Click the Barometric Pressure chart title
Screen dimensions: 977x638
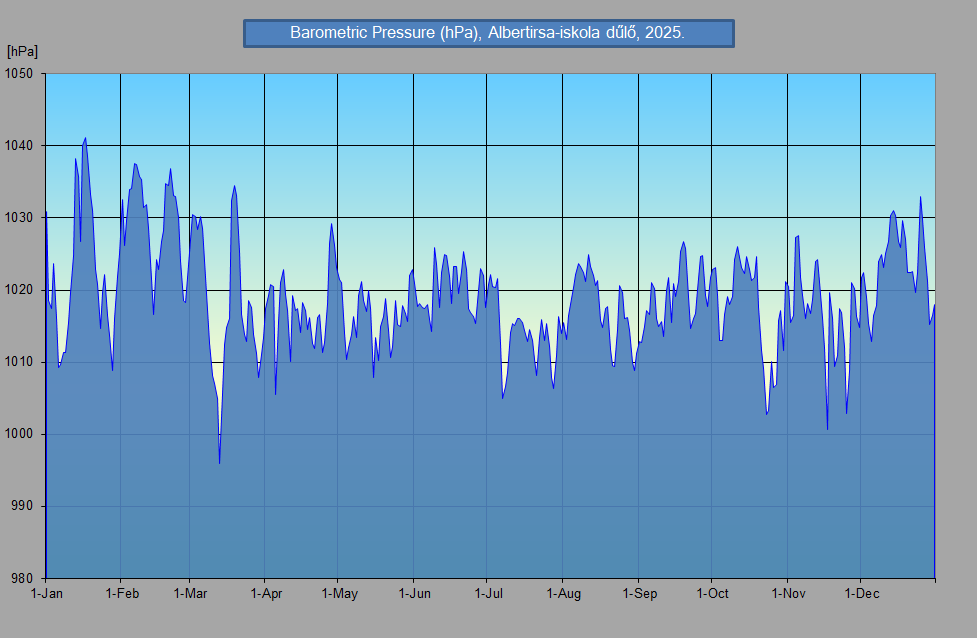point(488,33)
